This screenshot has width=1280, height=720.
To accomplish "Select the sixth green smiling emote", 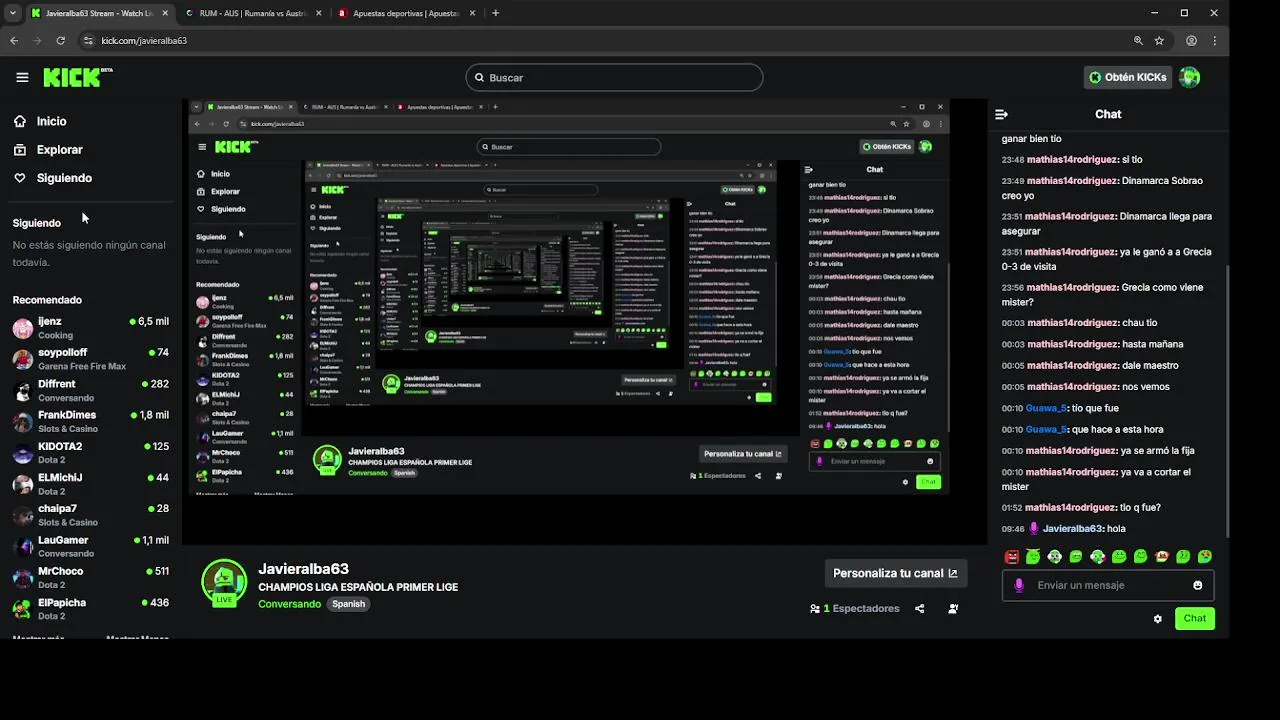I will click(1119, 557).
